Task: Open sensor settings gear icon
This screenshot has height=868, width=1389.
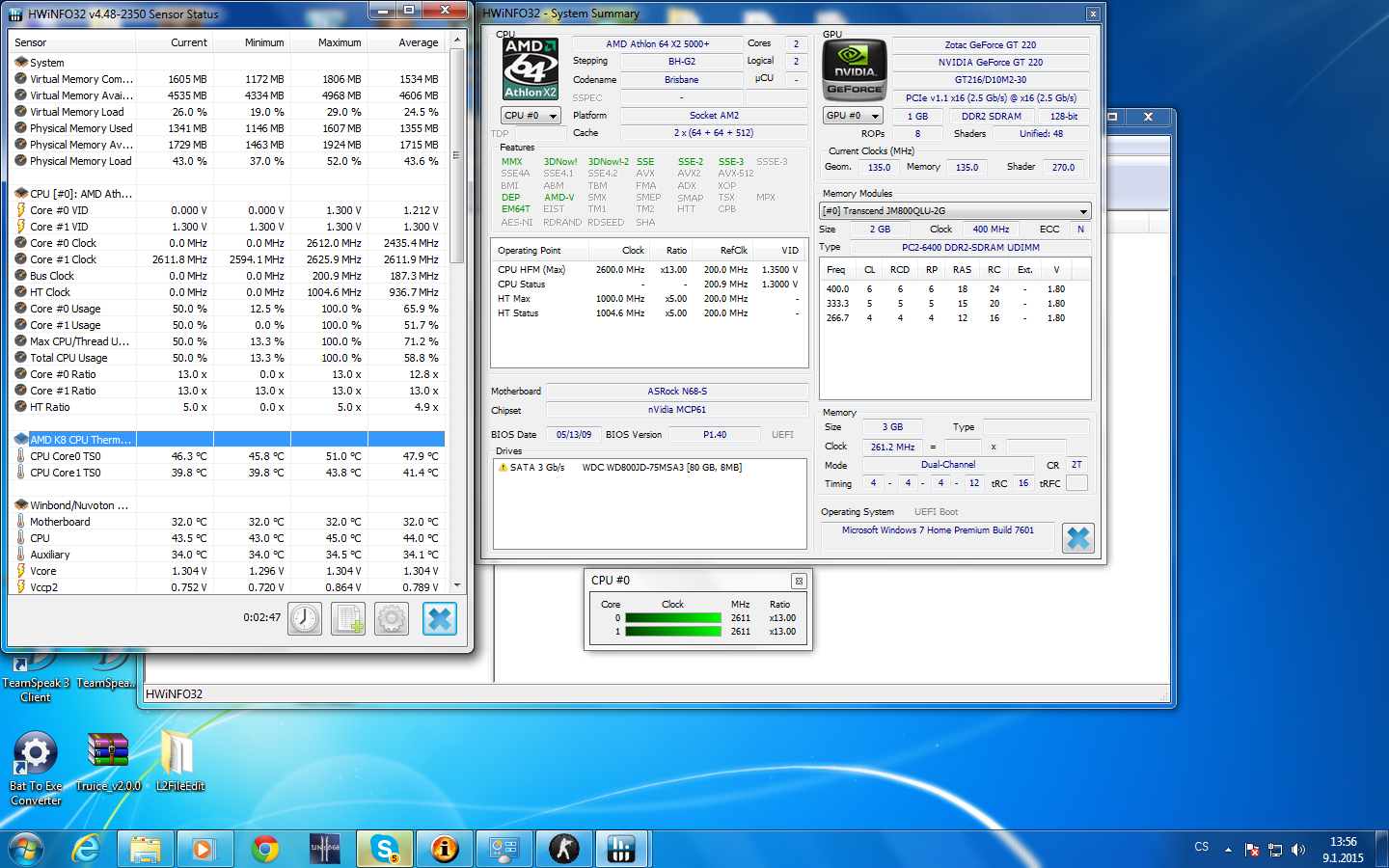Action: coord(392,618)
